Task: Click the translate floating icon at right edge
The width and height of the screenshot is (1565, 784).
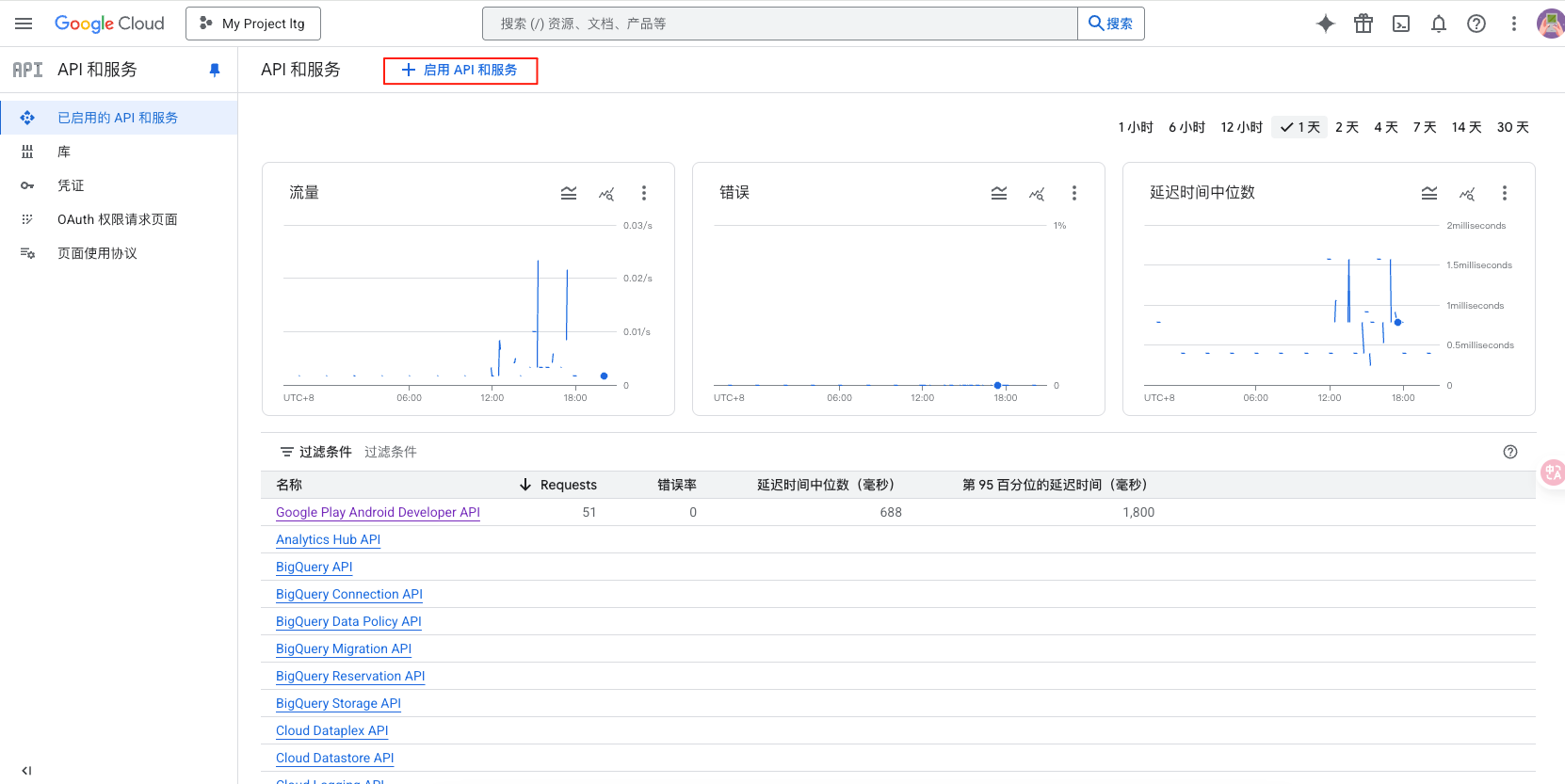Action: 1553,472
